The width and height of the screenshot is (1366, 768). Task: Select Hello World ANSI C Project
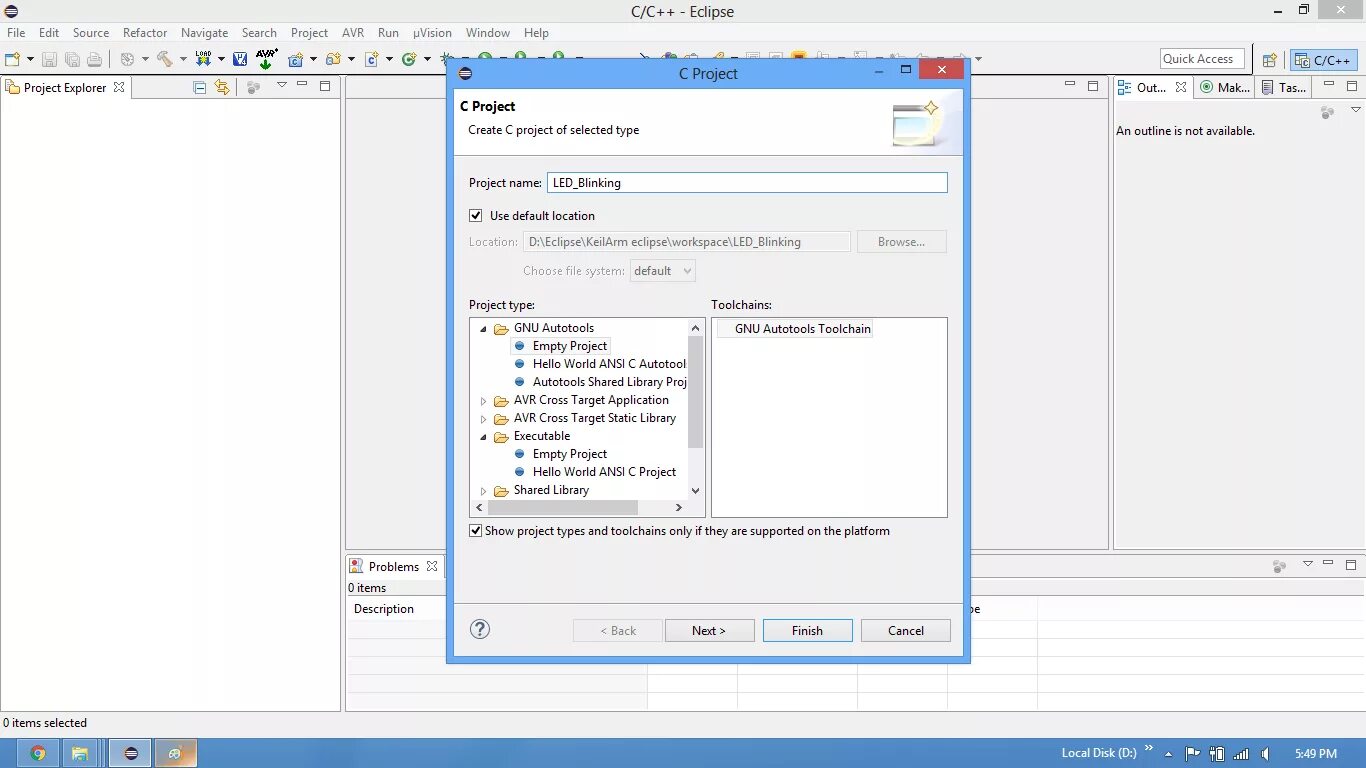coord(604,472)
